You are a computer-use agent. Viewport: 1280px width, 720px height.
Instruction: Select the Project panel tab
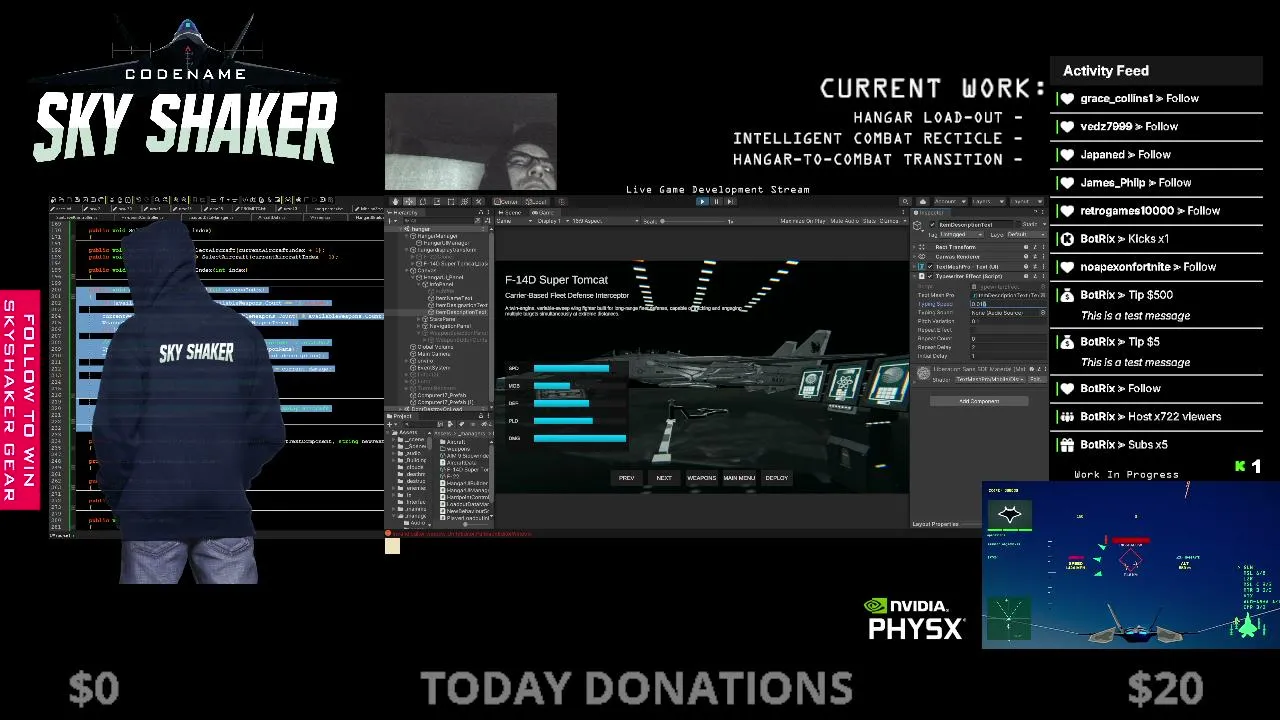(x=403, y=416)
